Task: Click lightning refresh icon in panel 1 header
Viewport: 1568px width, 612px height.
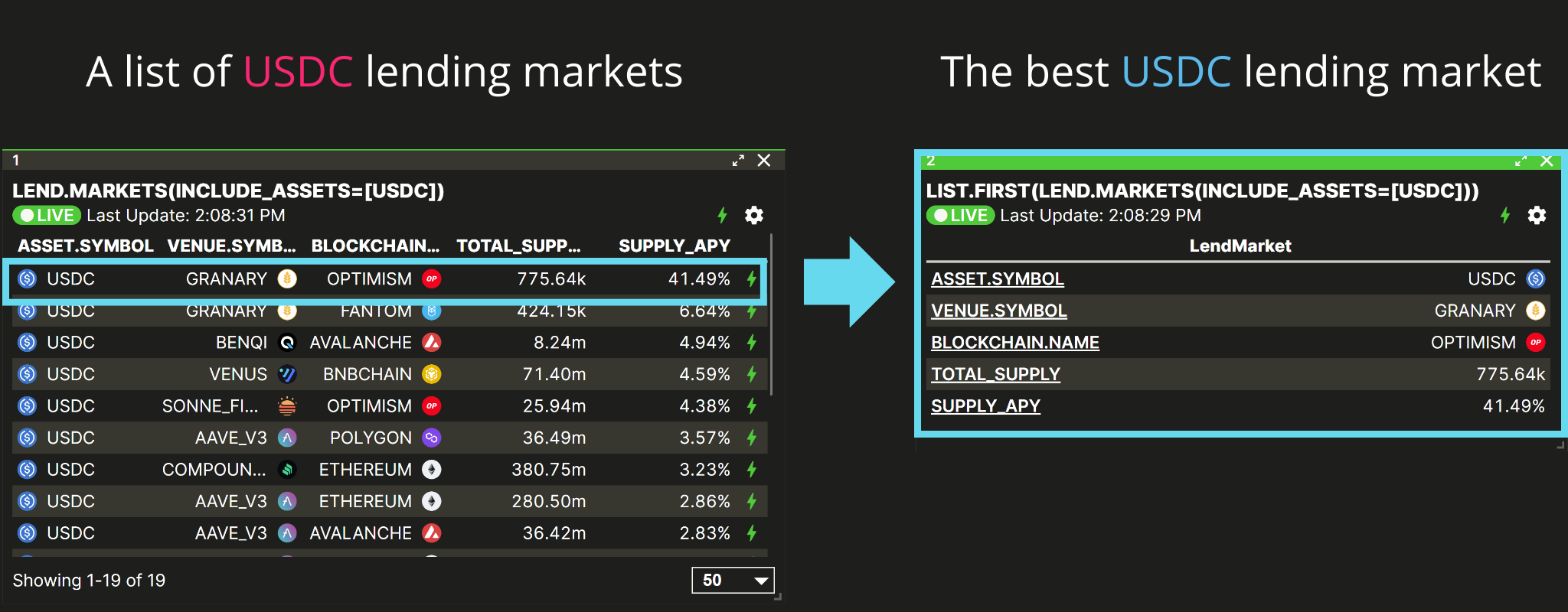Action: coord(722,216)
